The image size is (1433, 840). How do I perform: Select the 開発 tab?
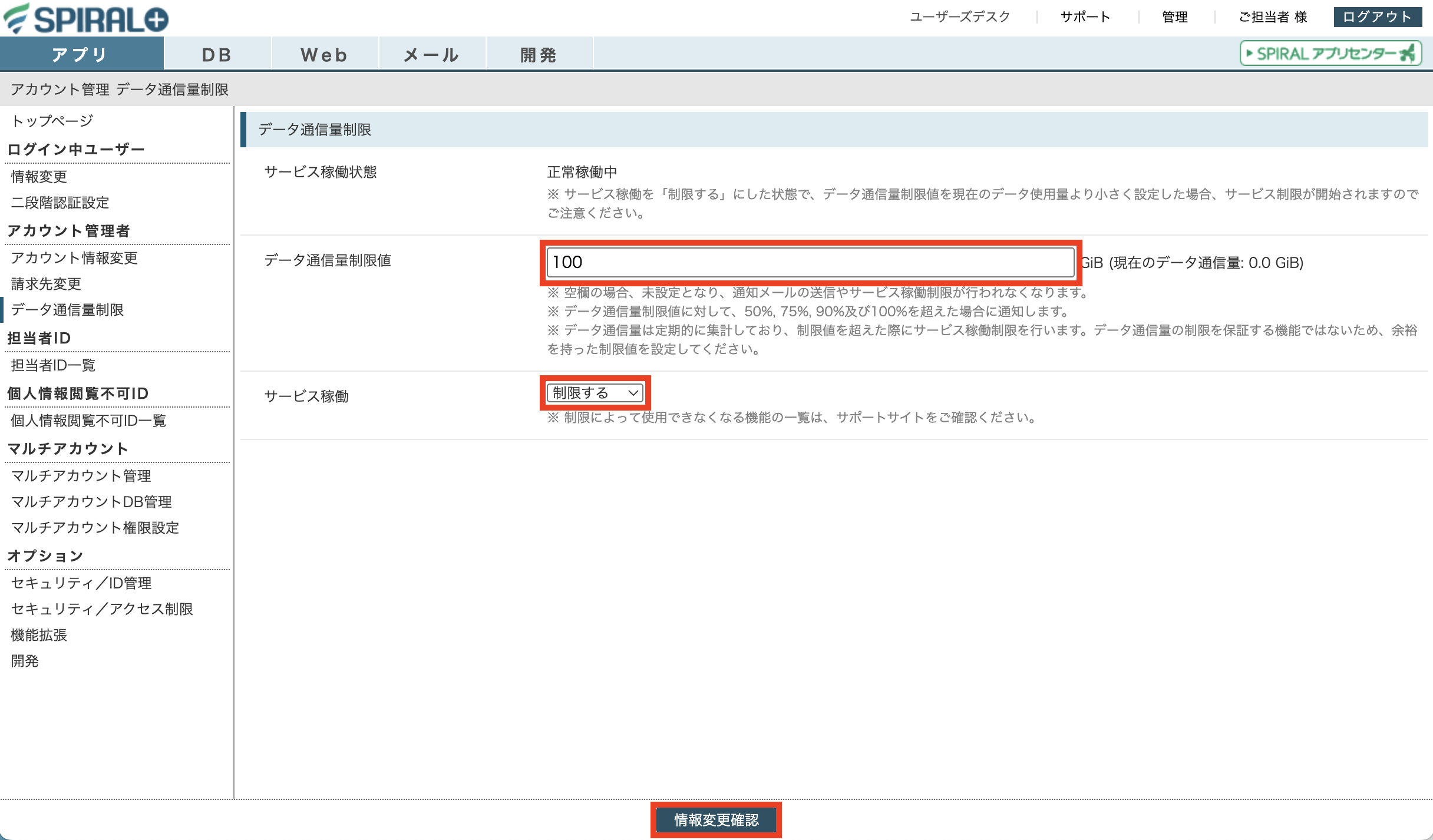[539, 54]
